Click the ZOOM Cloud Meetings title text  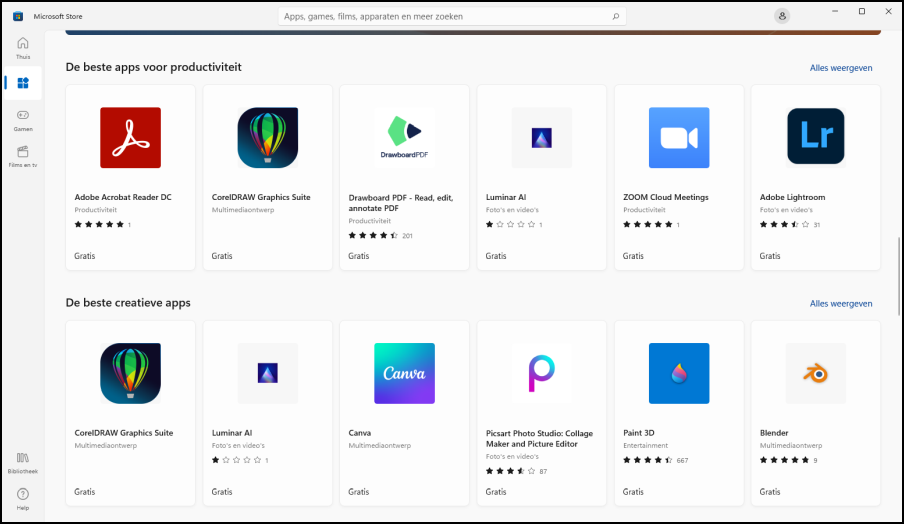point(665,197)
